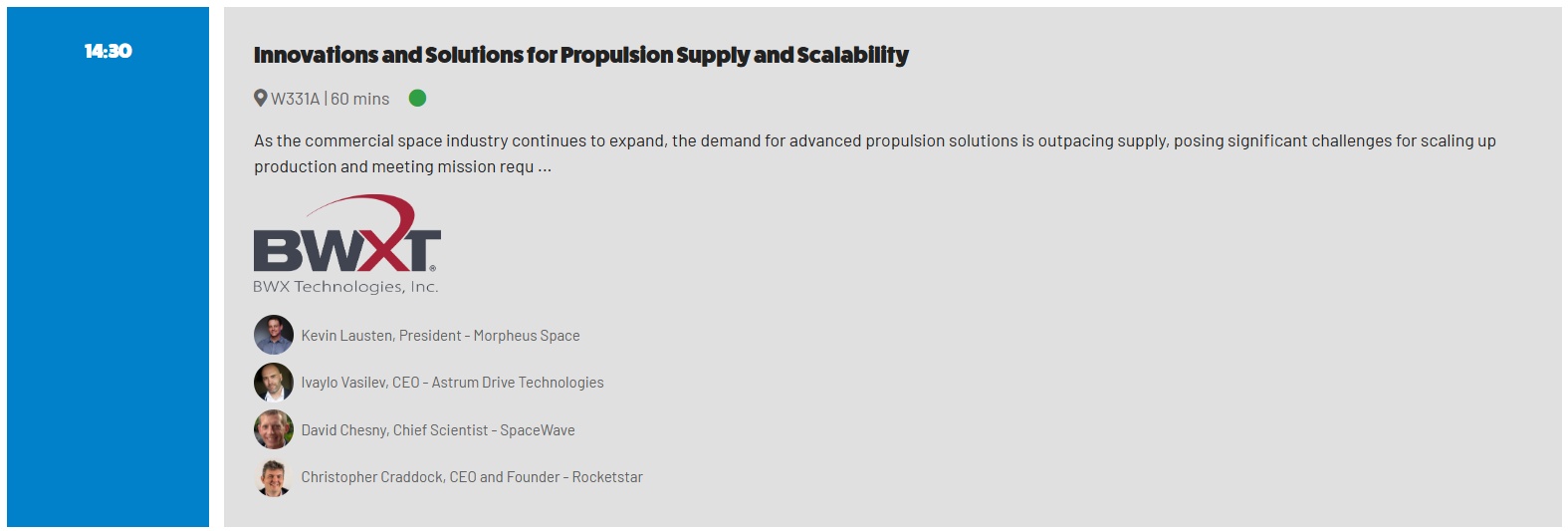Open Christopher Craddock, CEO and Founder - Rocketstar
Screen dimensions: 1568x531
[x=472, y=477]
